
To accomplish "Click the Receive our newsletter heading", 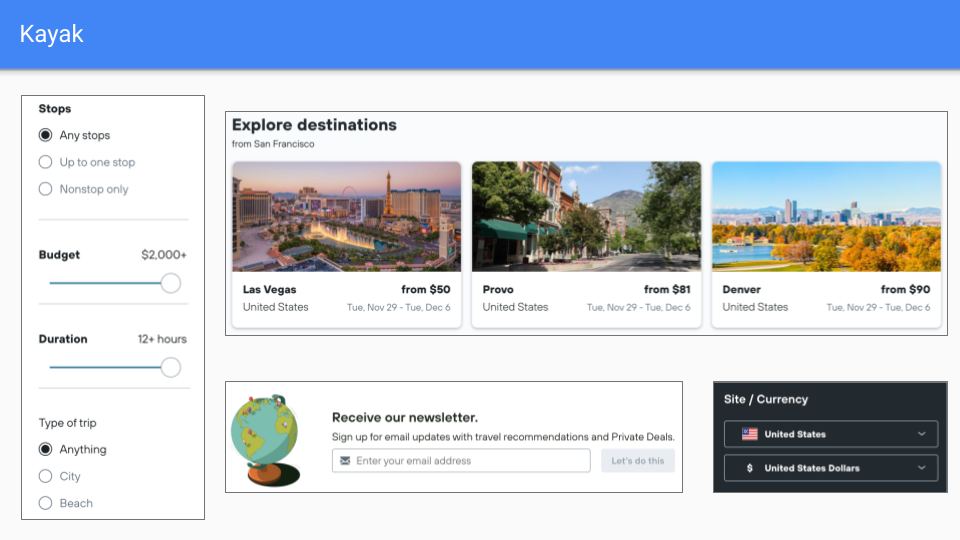I will (x=405, y=418).
